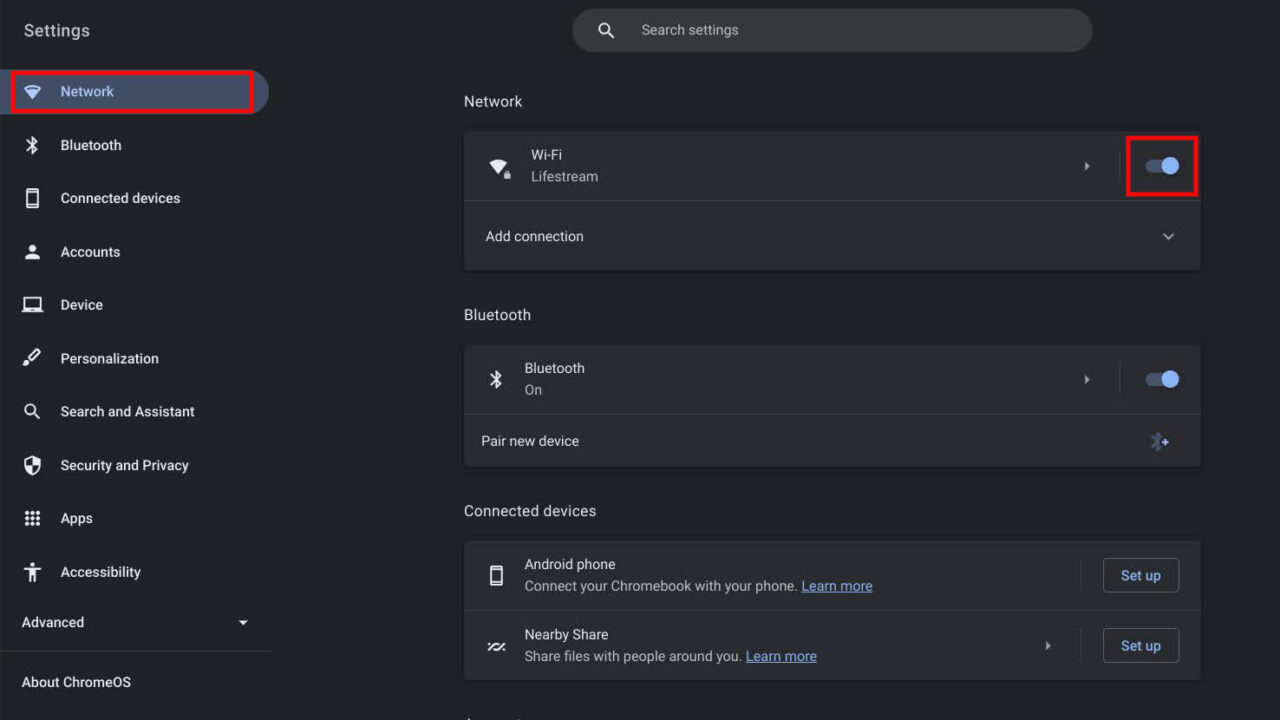Open Connected devices via sidebar icon
This screenshot has height=720, width=1280.
pyautogui.click(x=31, y=197)
